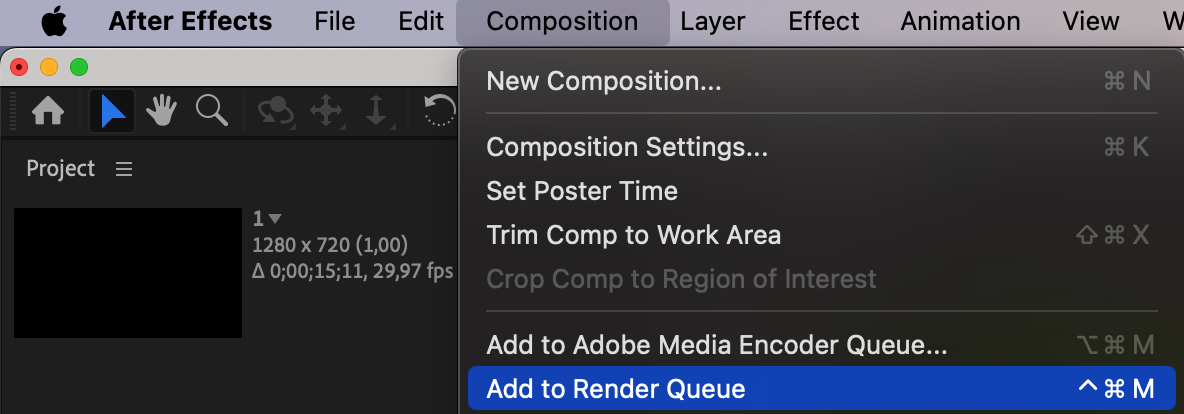1184x414 pixels.
Task: Open the Apple menu
Action: (53, 21)
